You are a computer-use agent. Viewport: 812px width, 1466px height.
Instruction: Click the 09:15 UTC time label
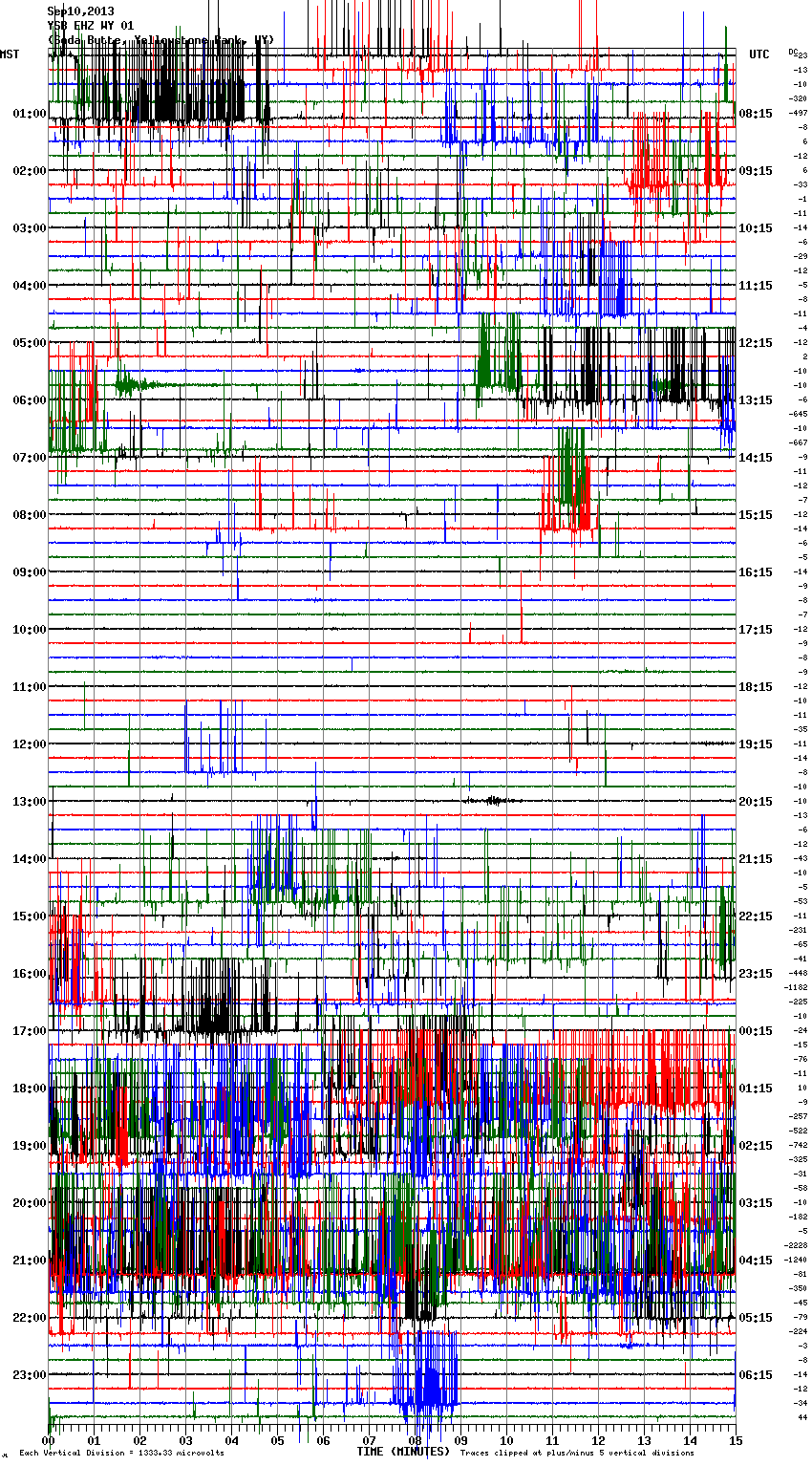(756, 171)
